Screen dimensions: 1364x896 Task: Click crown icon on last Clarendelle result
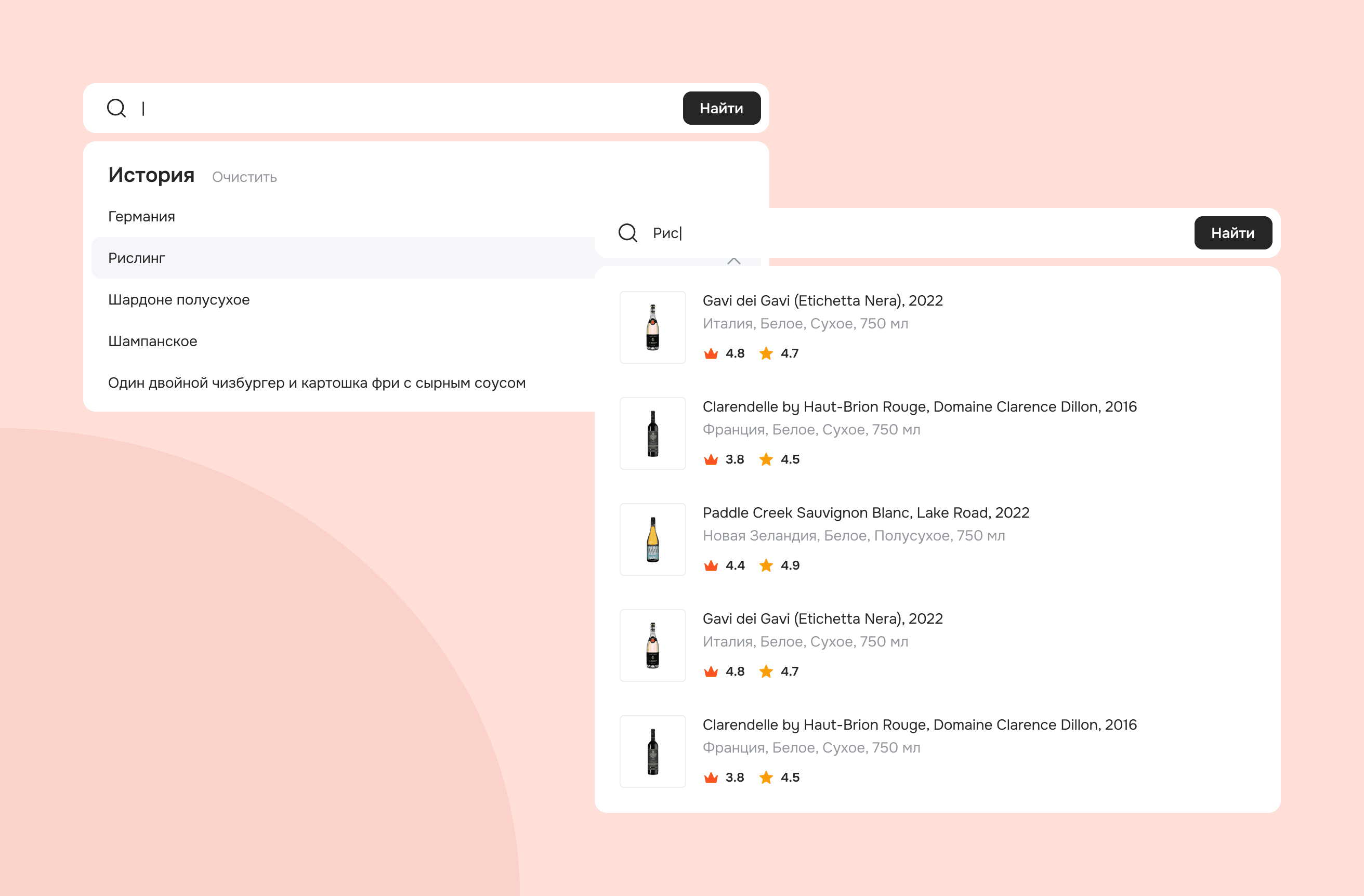coord(711,777)
